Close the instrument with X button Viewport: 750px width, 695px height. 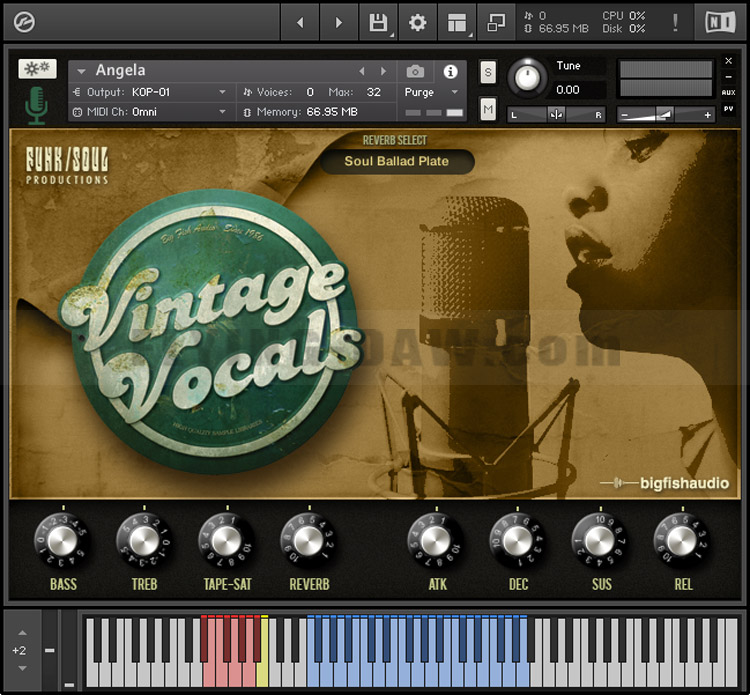(x=728, y=61)
